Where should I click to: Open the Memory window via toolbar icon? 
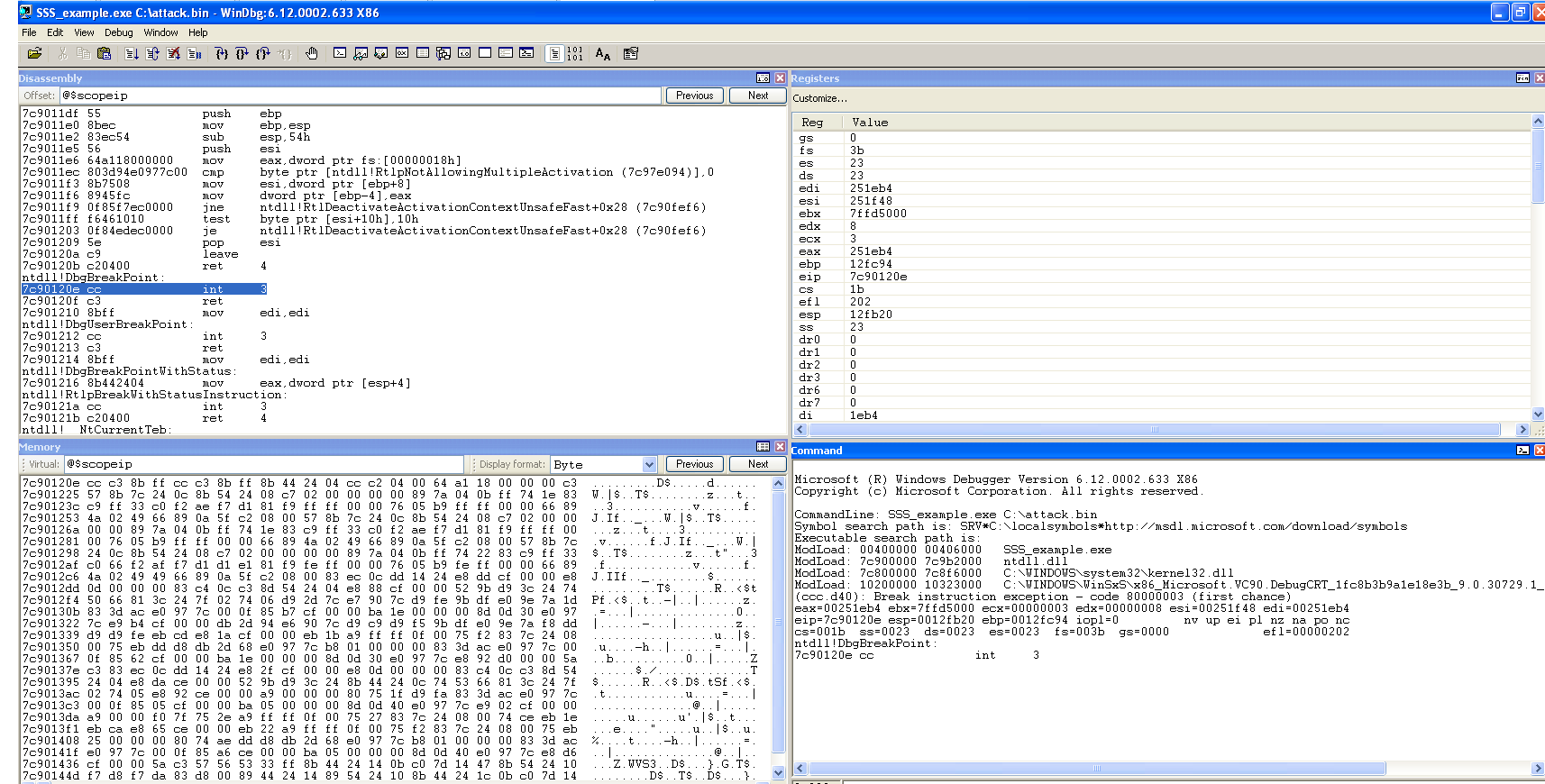click(x=423, y=54)
